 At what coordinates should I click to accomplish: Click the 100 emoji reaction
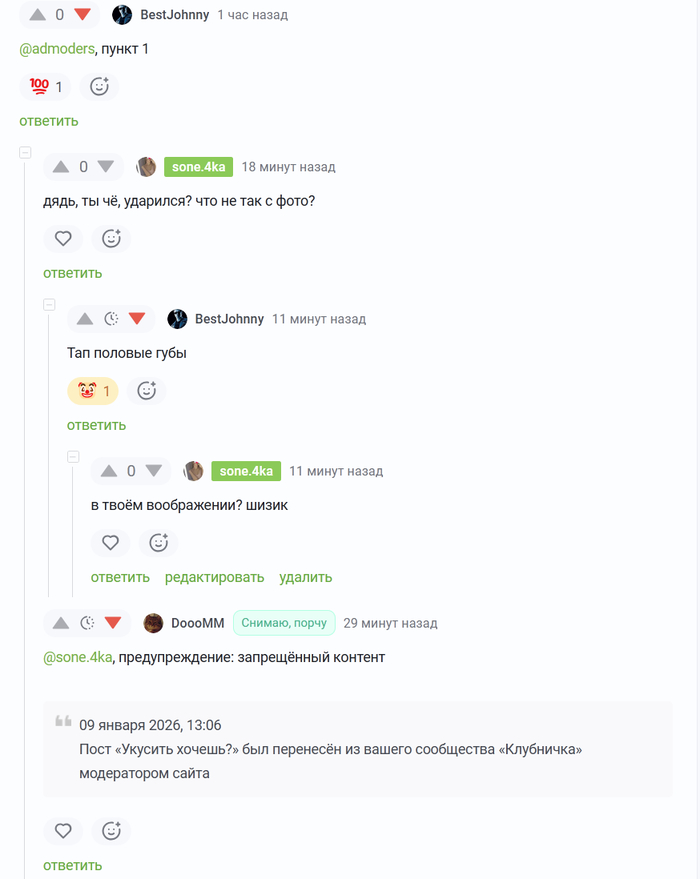coord(45,87)
